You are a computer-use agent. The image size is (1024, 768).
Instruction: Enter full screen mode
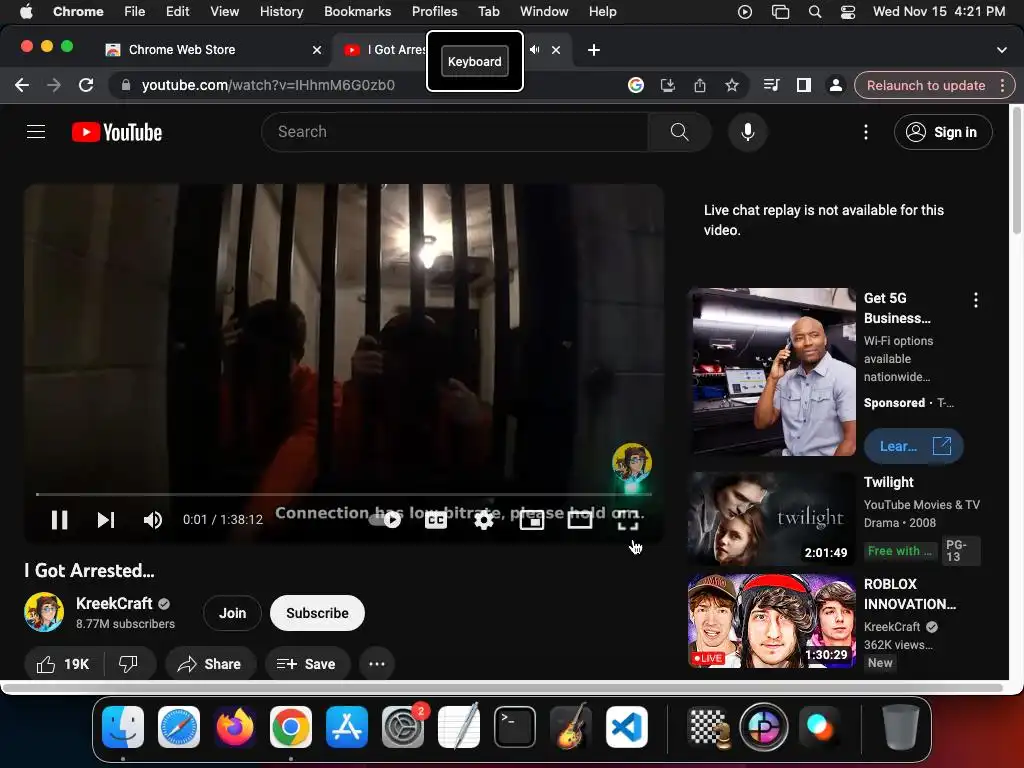click(x=628, y=520)
